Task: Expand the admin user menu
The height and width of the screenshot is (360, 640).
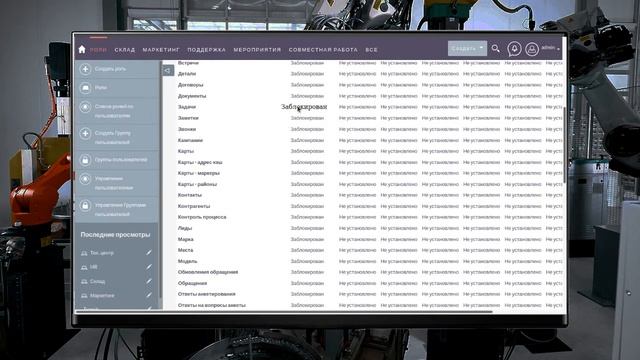Action: (550, 48)
